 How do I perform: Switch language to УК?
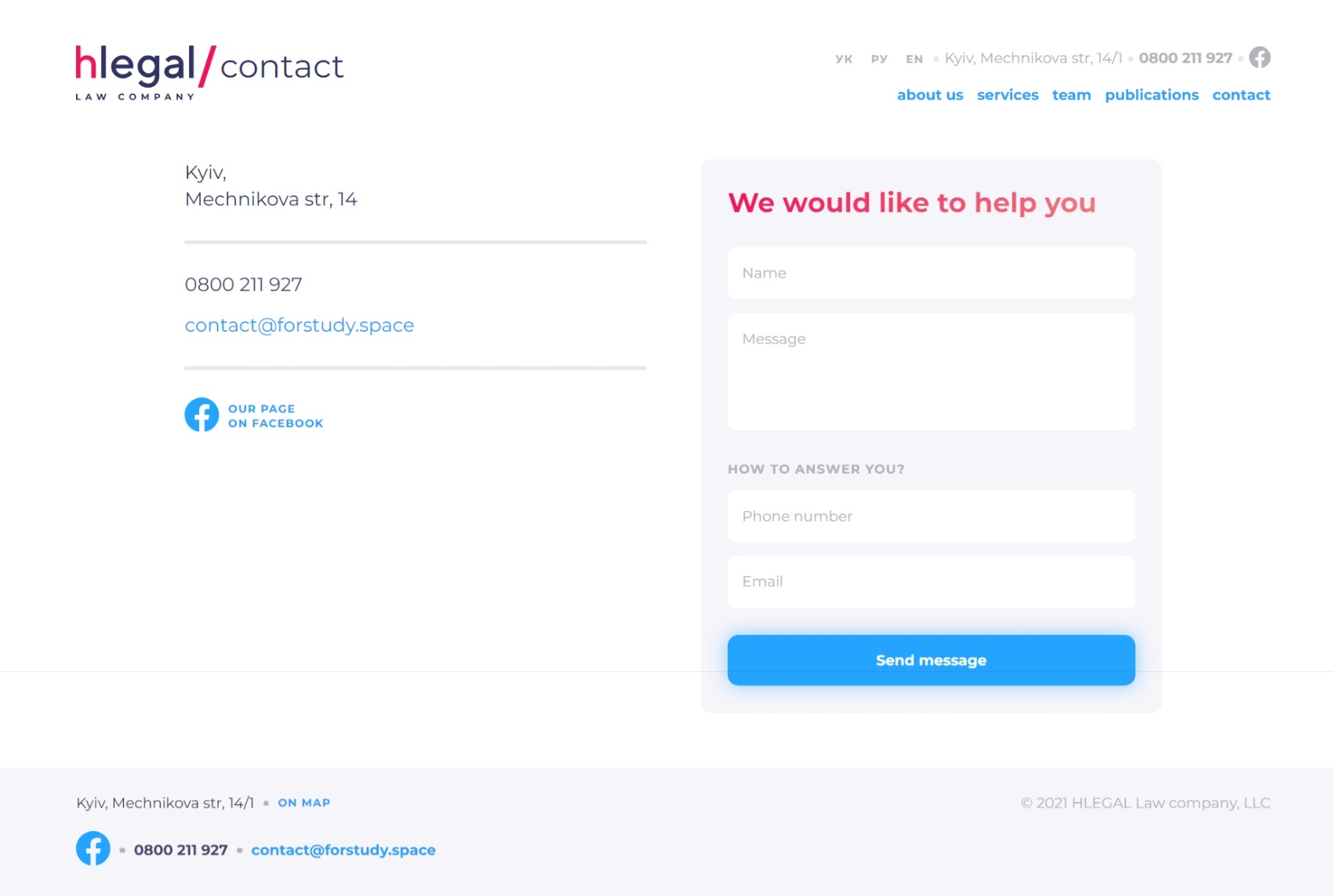(x=844, y=59)
